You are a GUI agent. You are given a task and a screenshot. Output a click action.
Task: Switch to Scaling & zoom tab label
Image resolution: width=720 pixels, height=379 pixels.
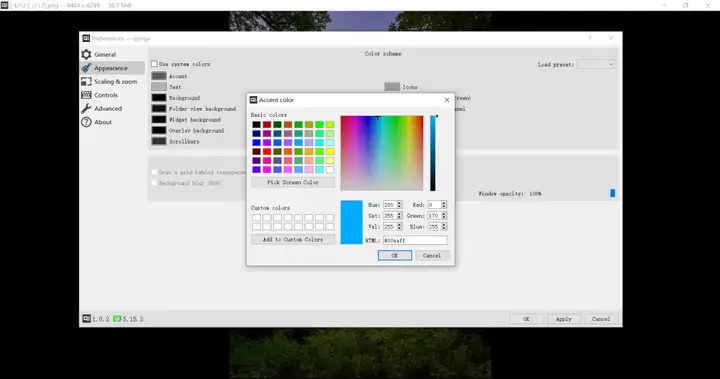(x=116, y=82)
